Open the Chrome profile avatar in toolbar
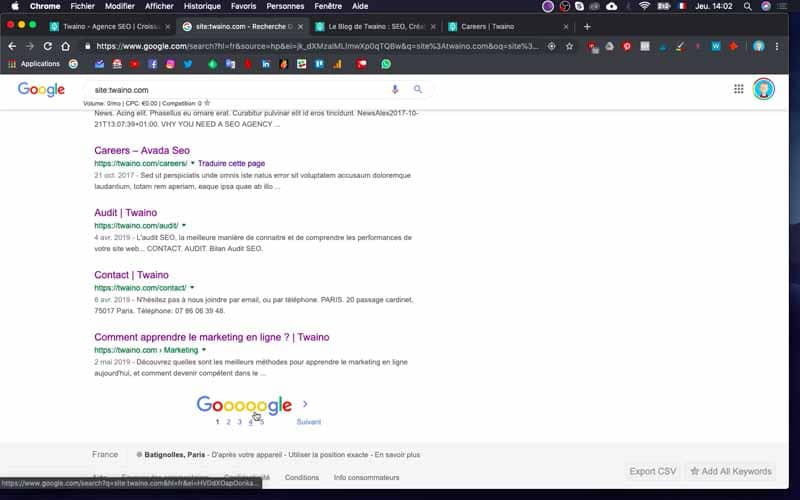Viewport: 800px width, 500px height. click(x=759, y=46)
